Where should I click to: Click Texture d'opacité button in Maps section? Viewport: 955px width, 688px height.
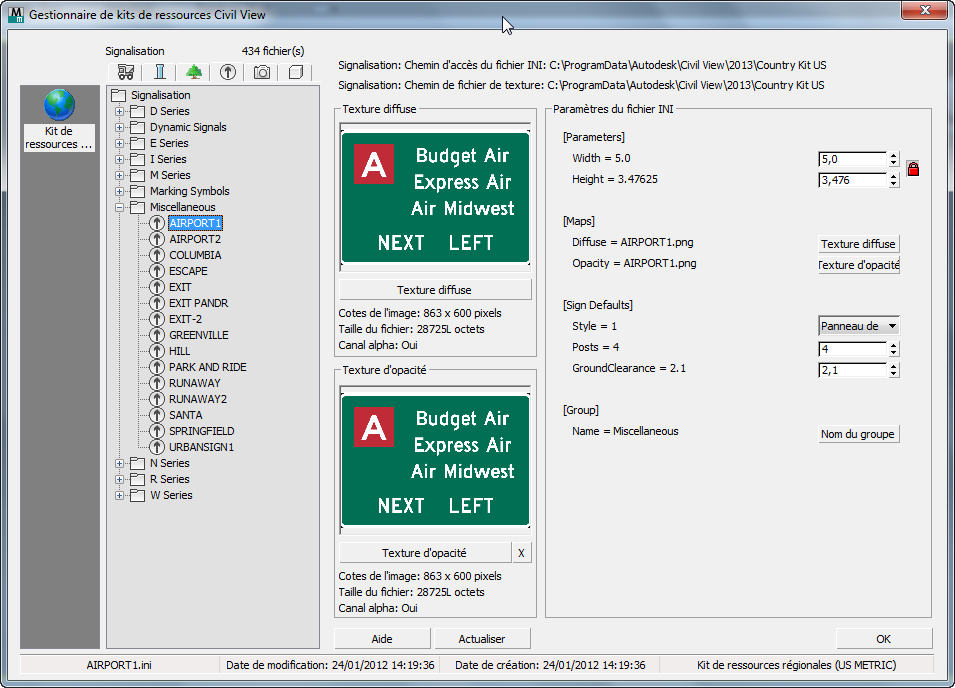[858, 265]
